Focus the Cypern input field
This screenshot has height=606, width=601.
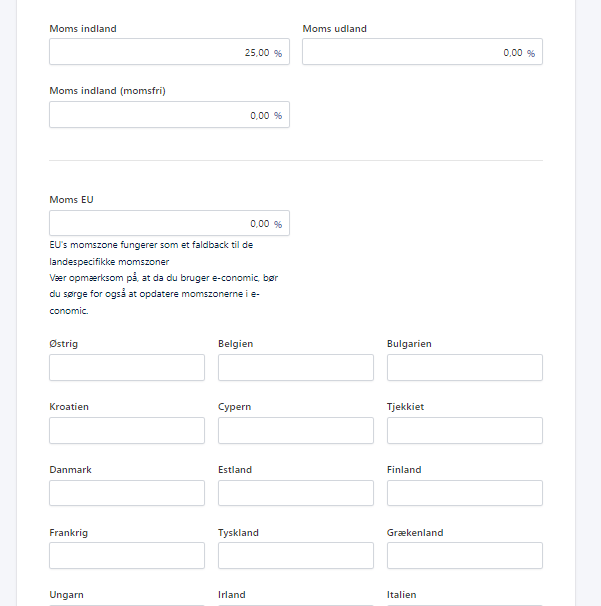click(x=296, y=431)
